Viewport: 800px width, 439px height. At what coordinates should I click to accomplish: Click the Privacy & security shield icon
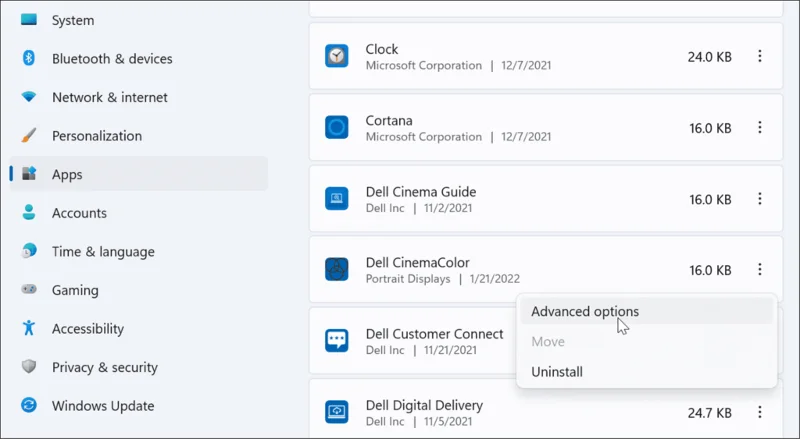tap(29, 367)
